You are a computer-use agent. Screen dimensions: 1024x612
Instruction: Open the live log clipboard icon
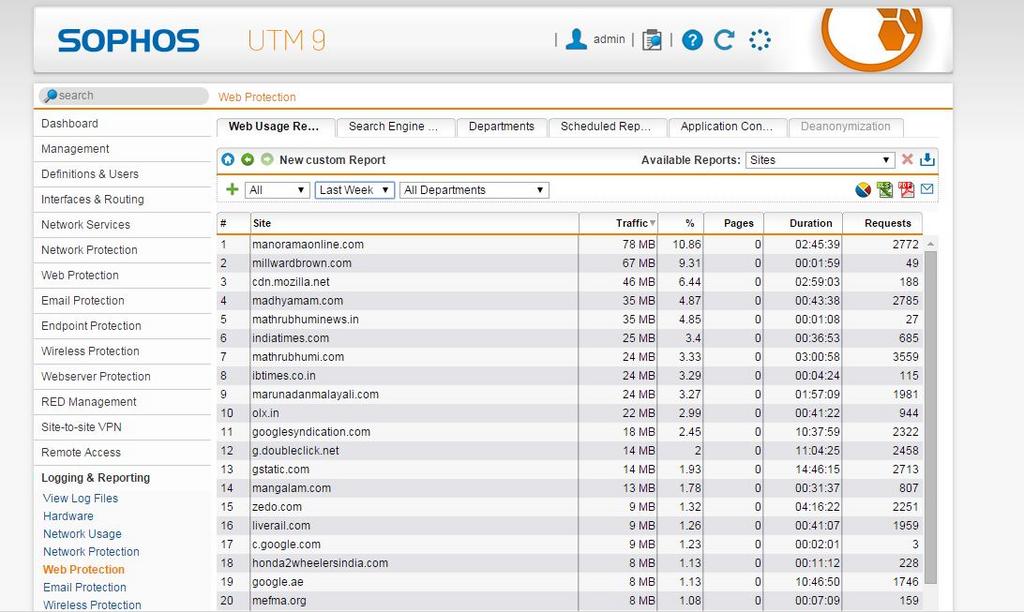tap(652, 40)
